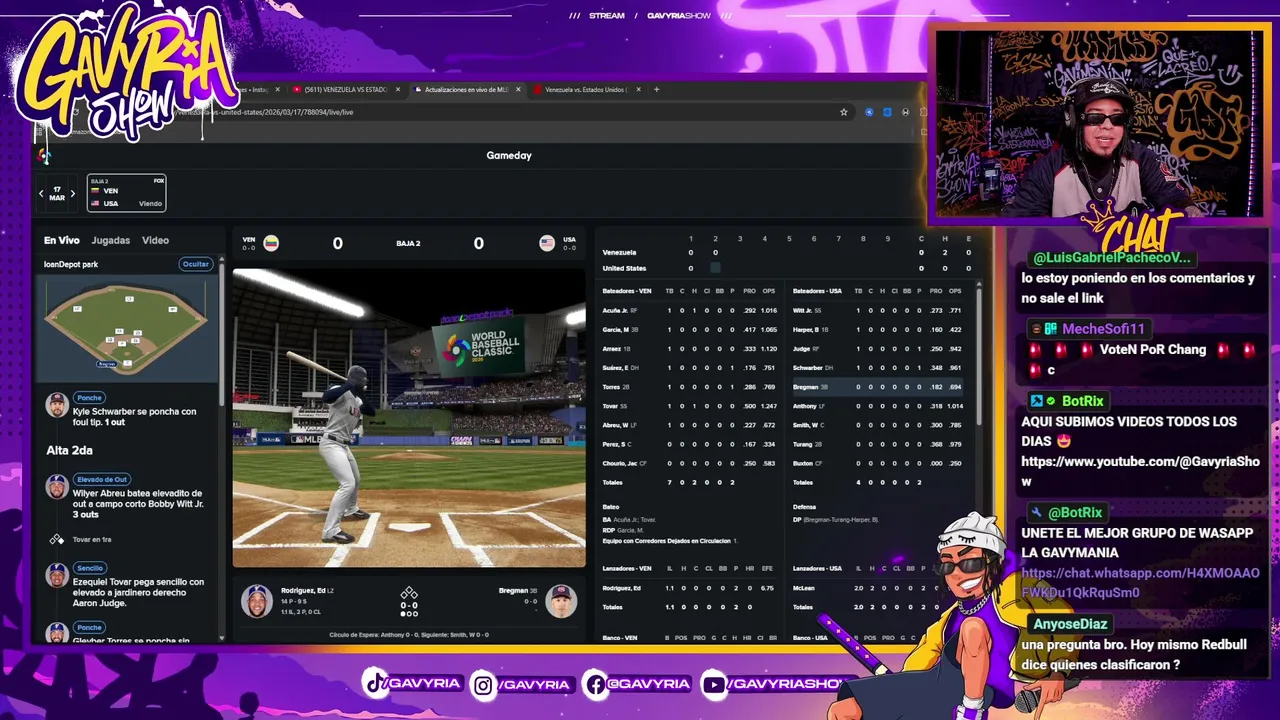This screenshot has width=1280, height=720.
Task: Switch to the Jugadas tab
Action: pos(110,240)
